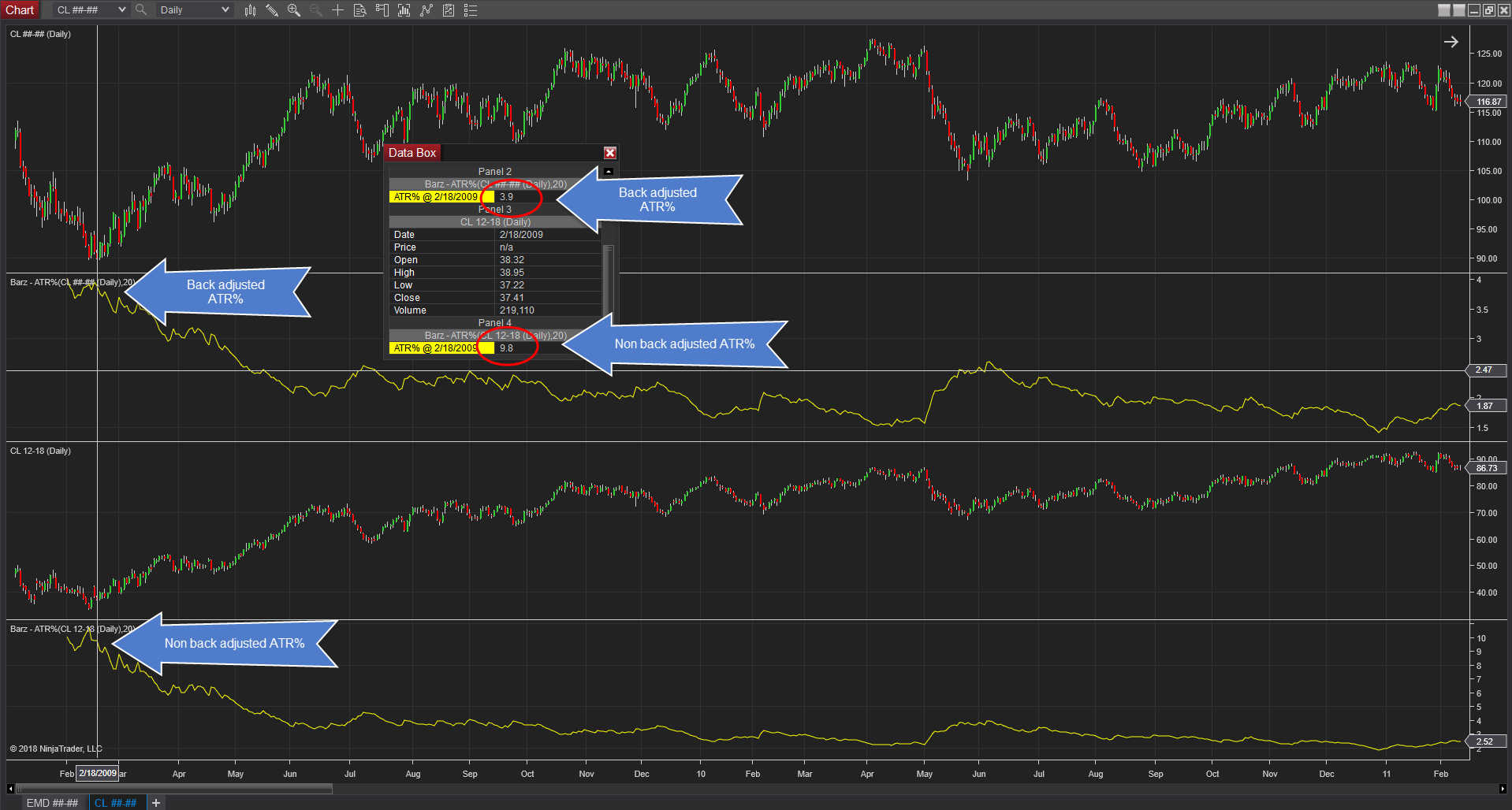1512x810 pixels.
Task: Click the NinjaTrader copyright text
Action: (x=56, y=749)
